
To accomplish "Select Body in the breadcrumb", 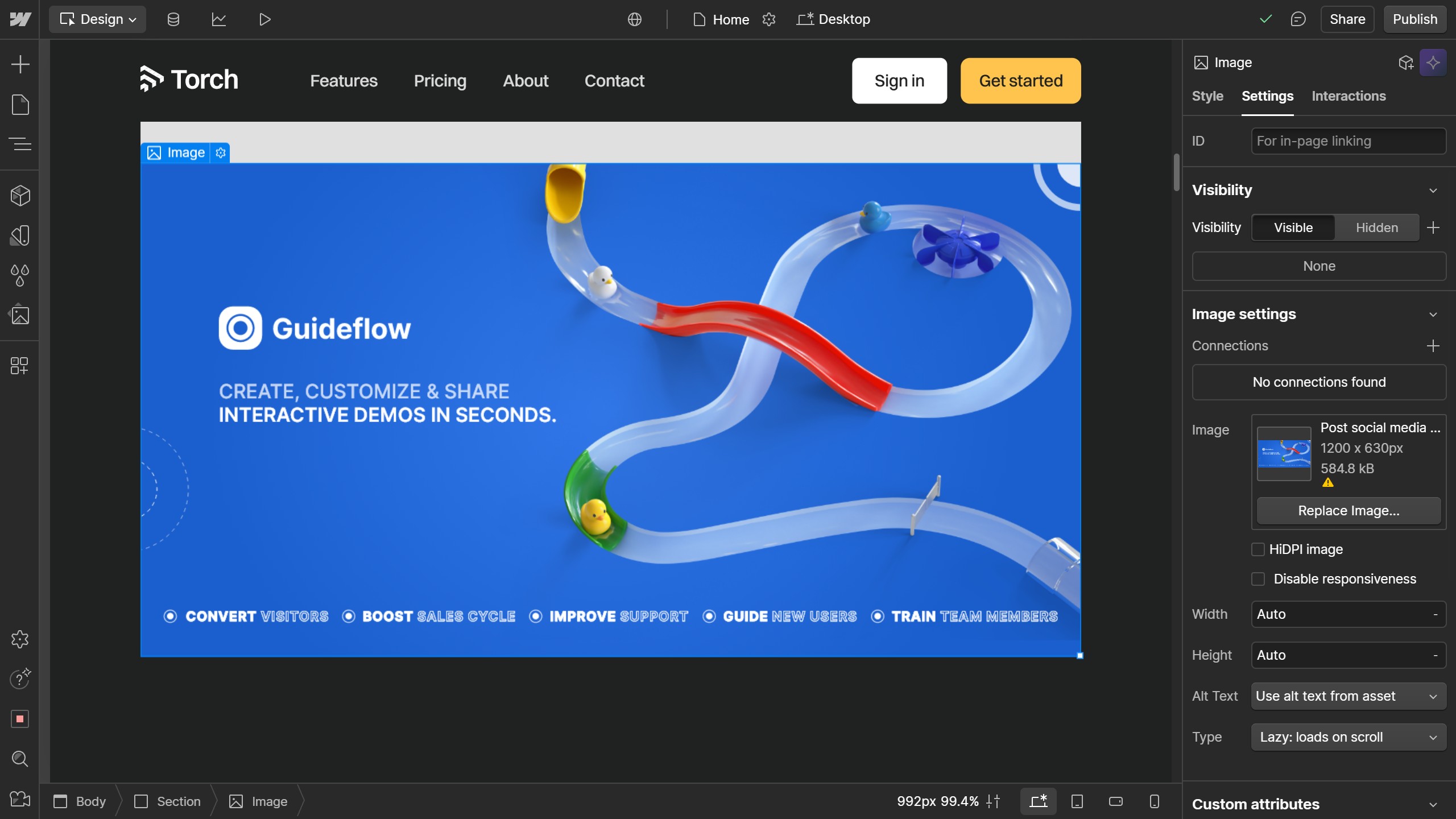I will 80,801.
